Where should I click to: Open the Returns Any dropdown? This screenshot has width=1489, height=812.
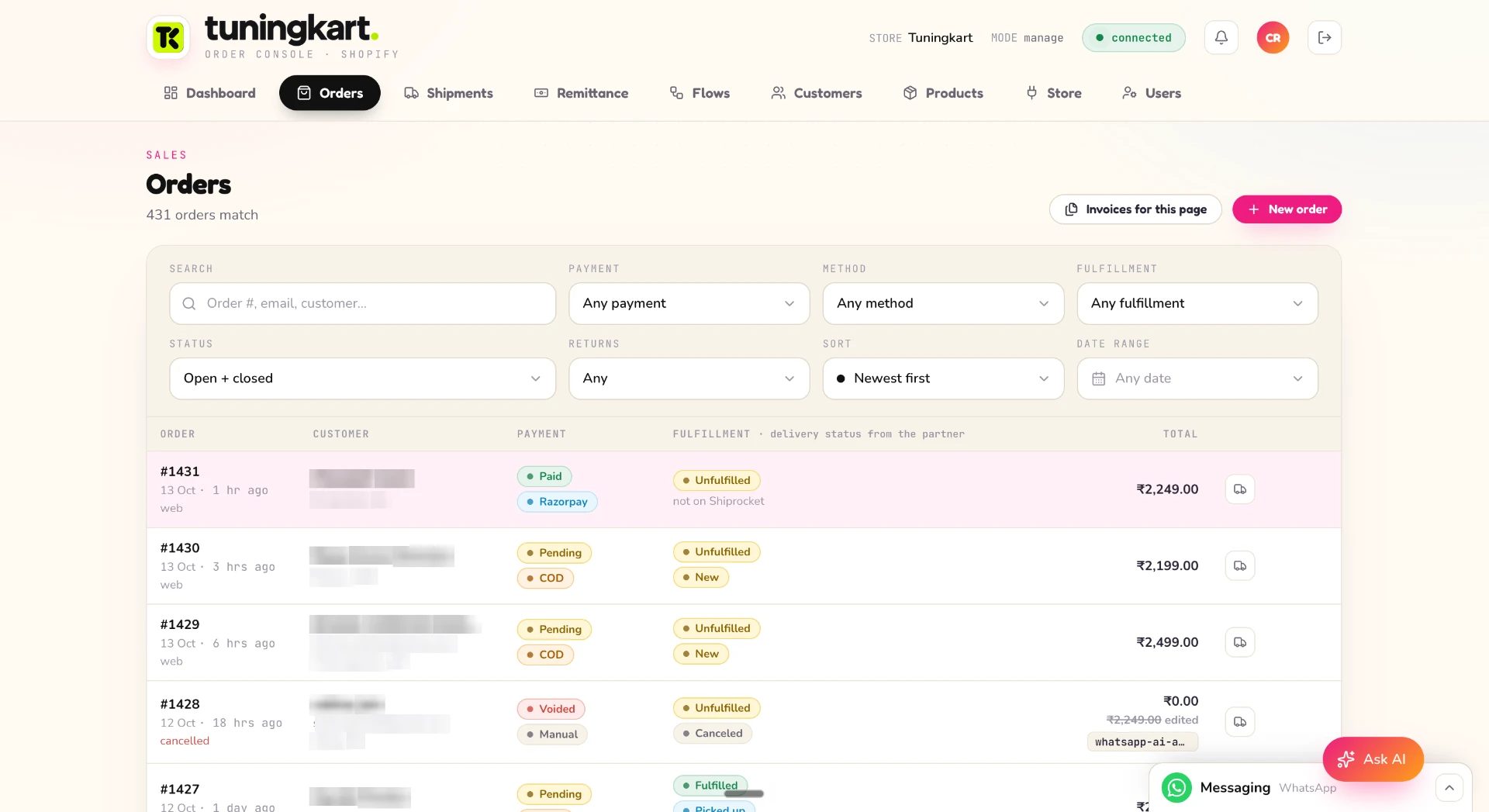tap(689, 378)
